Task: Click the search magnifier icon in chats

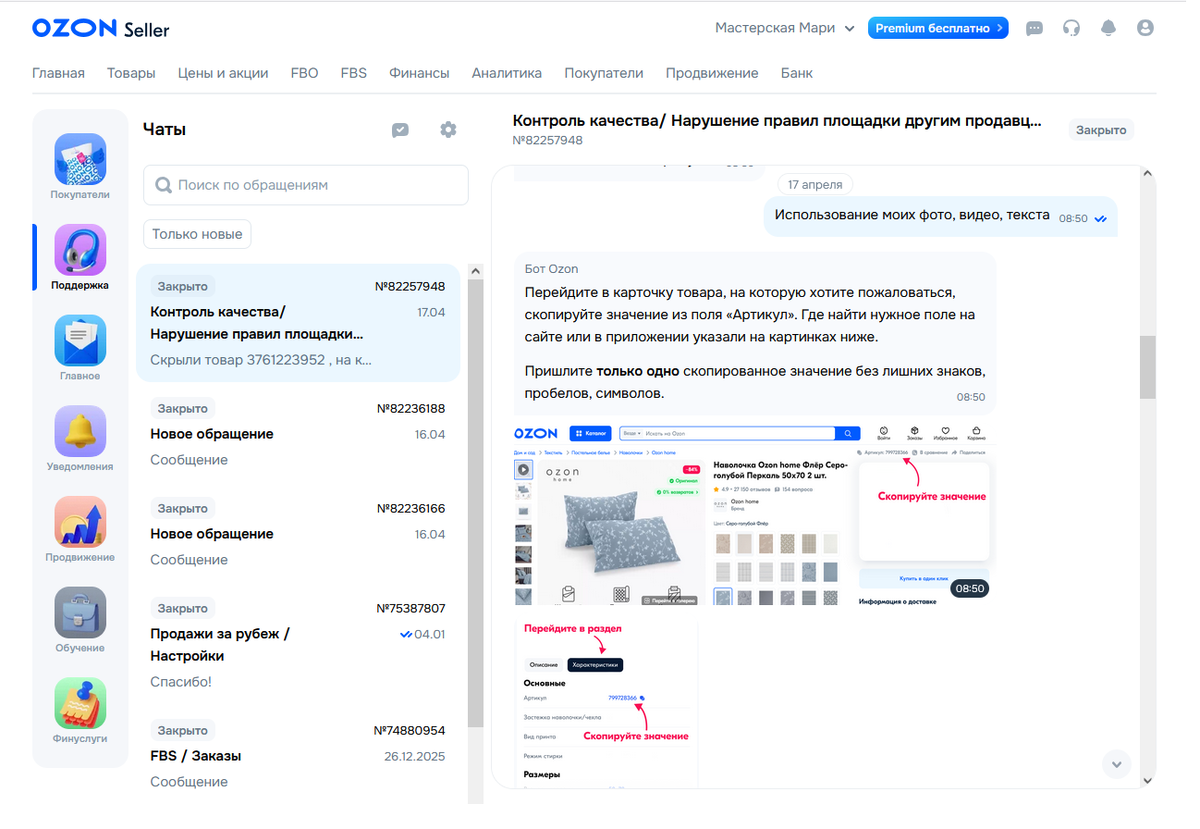Action: [164, 185]
